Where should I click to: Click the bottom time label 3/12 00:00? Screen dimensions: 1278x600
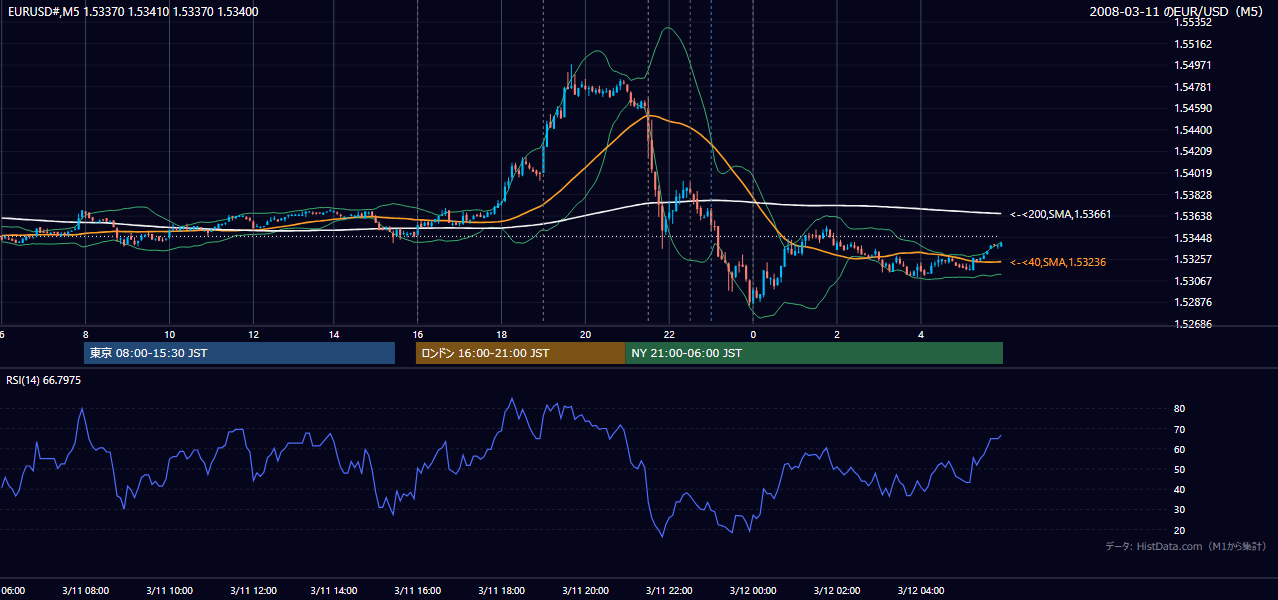753,590
